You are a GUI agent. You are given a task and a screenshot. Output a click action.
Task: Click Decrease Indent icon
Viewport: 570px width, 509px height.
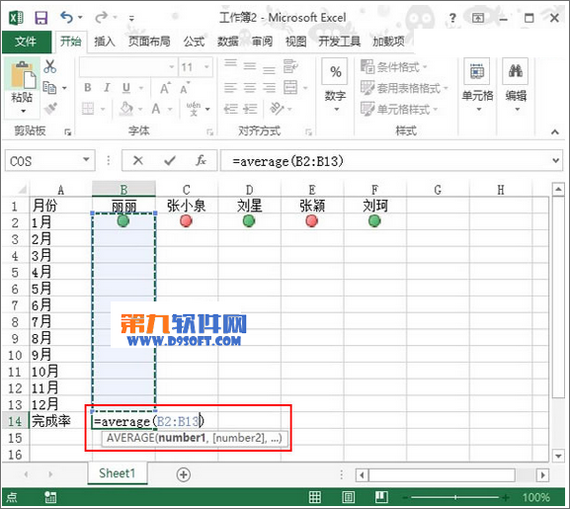point(230,109)
